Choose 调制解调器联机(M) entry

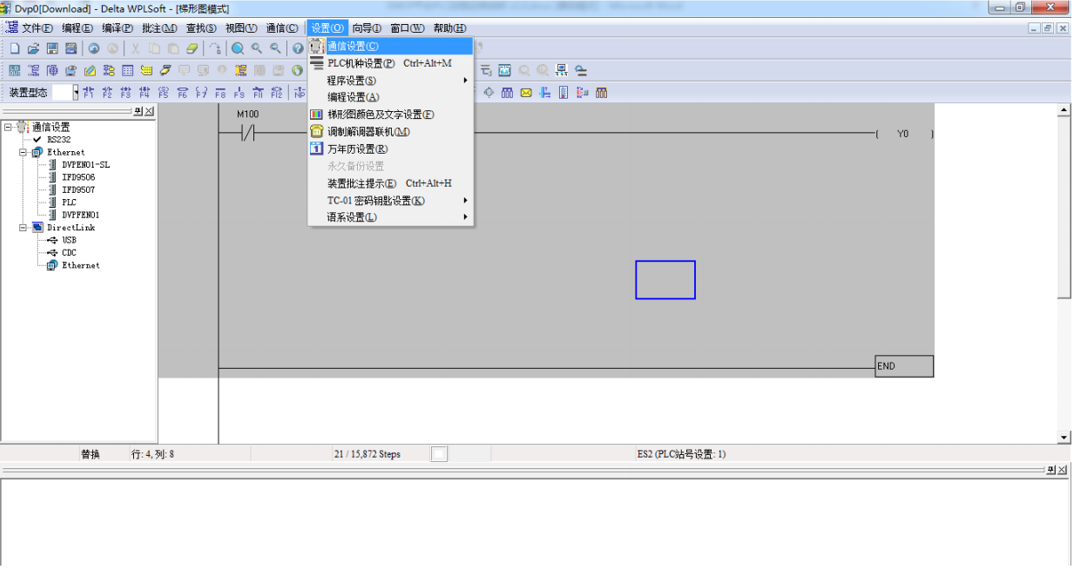[390, 132]
